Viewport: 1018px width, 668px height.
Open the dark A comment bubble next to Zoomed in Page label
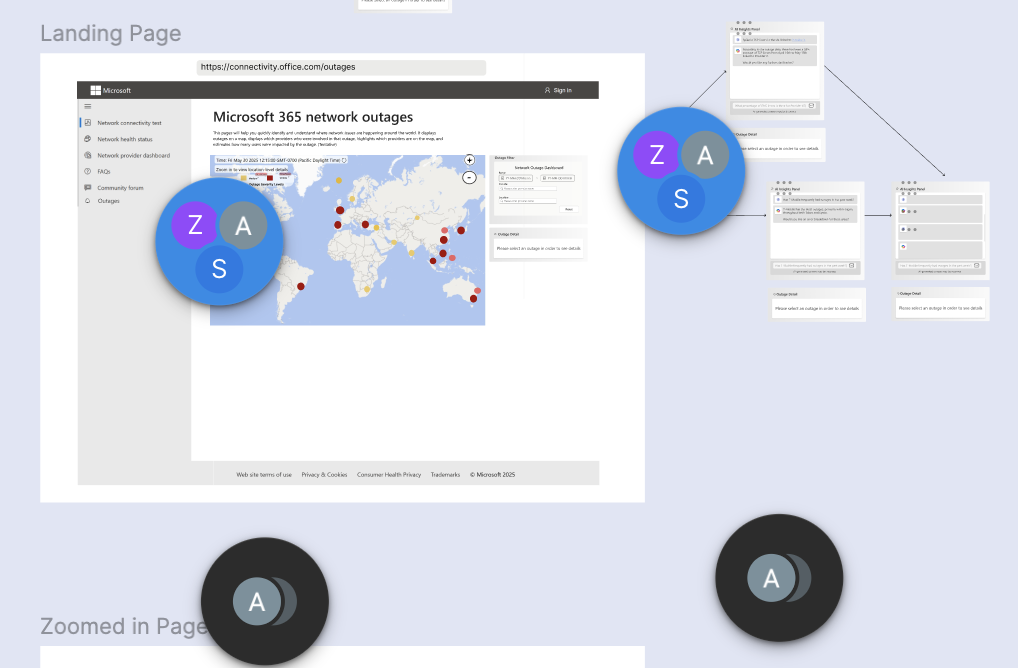265,601
